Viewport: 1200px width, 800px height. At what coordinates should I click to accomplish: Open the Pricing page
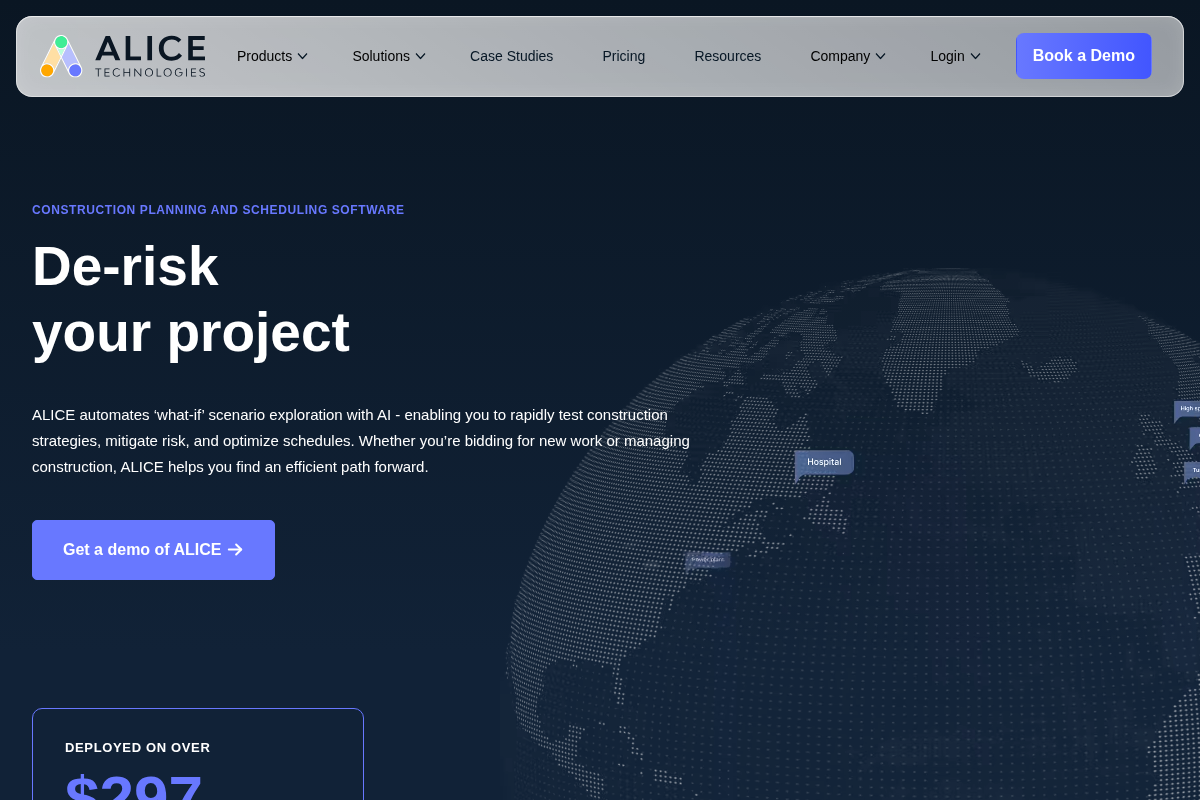[x=623, y=56]
